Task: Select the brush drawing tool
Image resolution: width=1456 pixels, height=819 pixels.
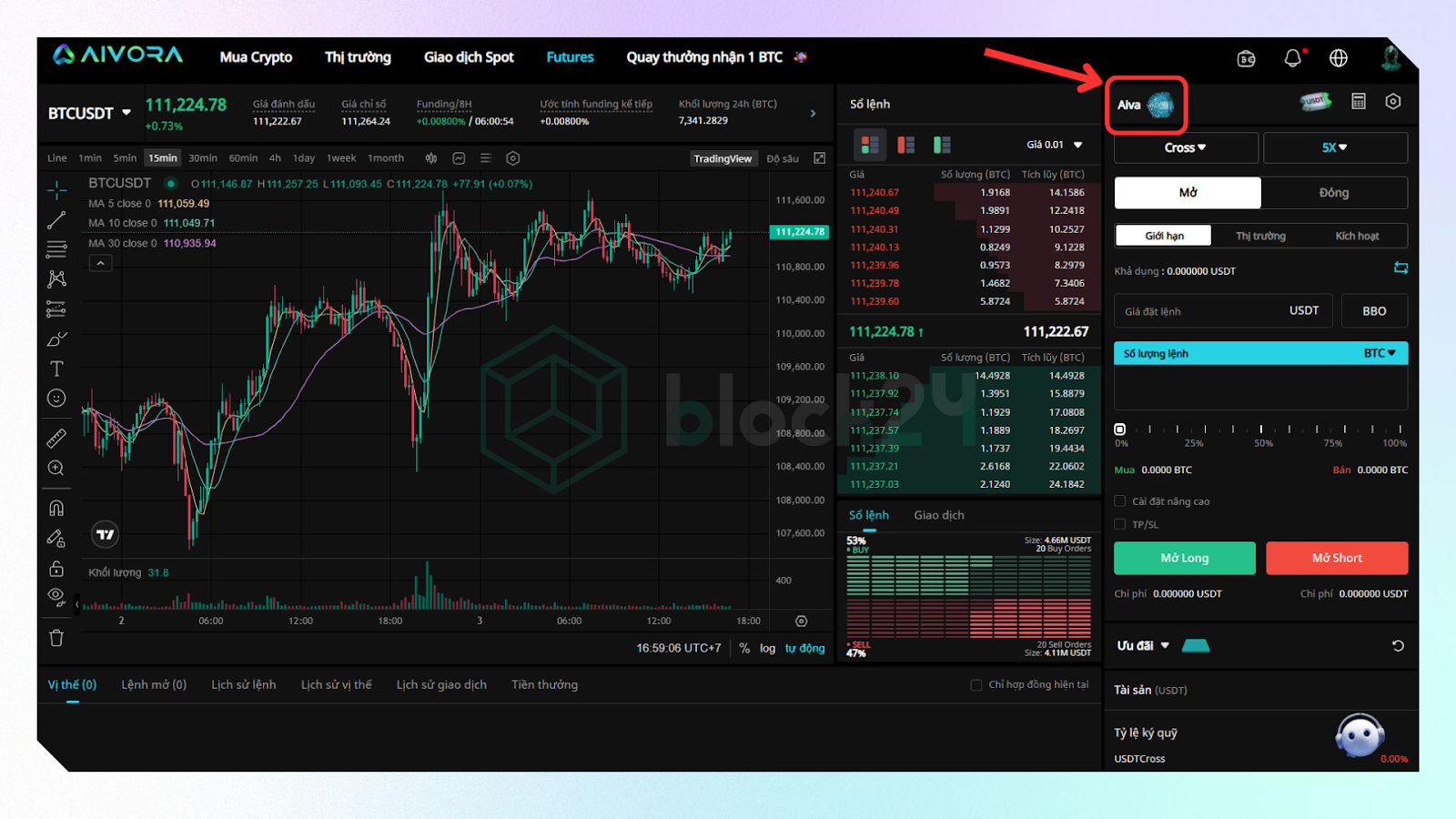Action: coord(56,339)
